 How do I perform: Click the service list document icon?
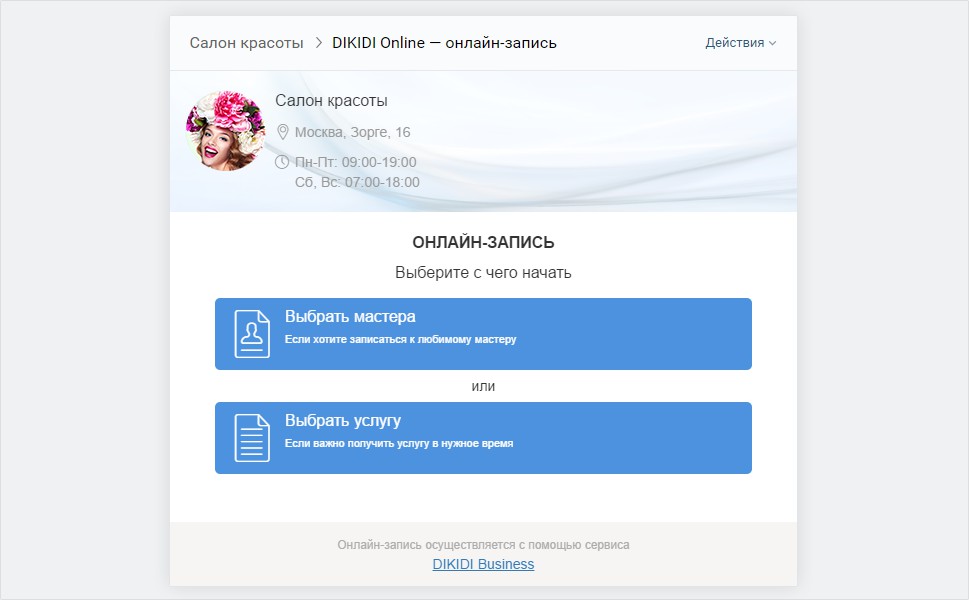pyautogui.click(x=252, y=438)
